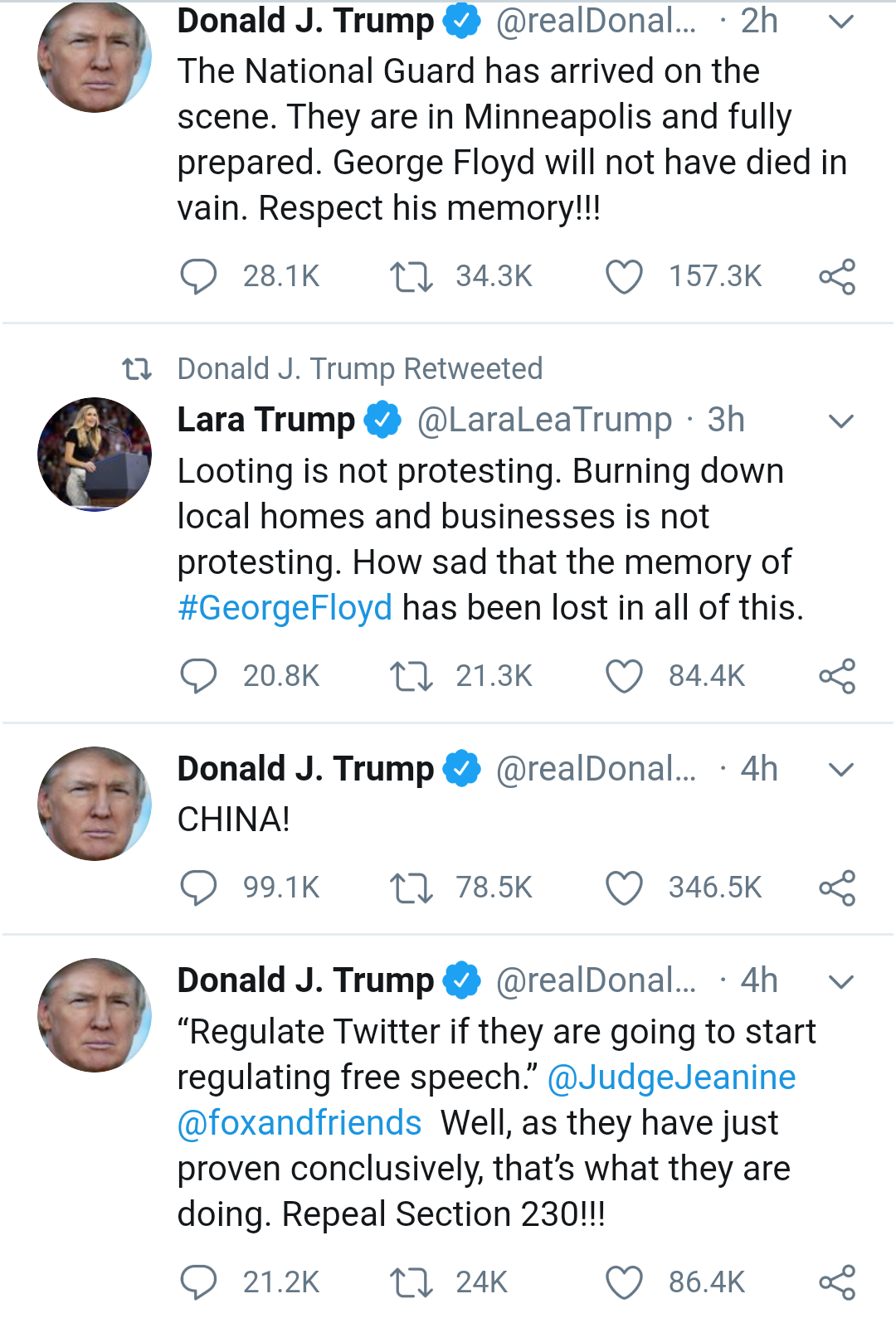Viewport: 896px width, 1323px height.
Task: Reply to the CHINA! tweet
Action: [198, 888]
